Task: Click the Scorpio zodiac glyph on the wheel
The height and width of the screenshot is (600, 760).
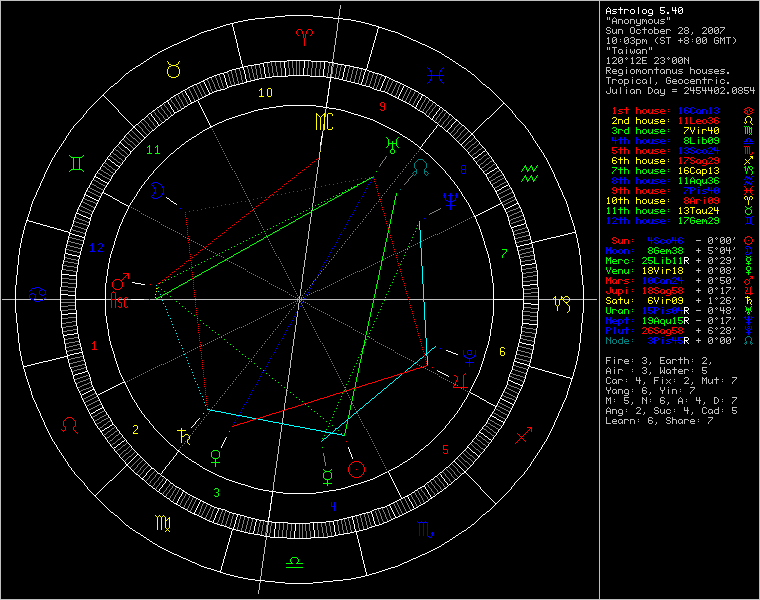Action: 425,529
